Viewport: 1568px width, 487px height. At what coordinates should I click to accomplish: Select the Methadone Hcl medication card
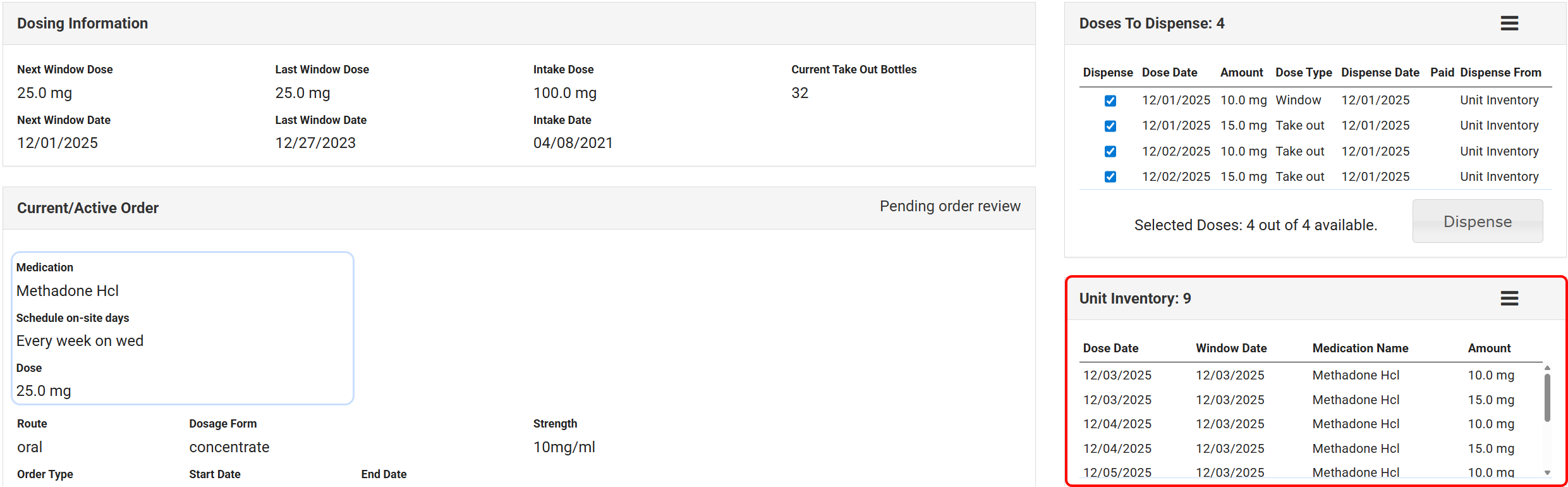(x=183, y=328)
